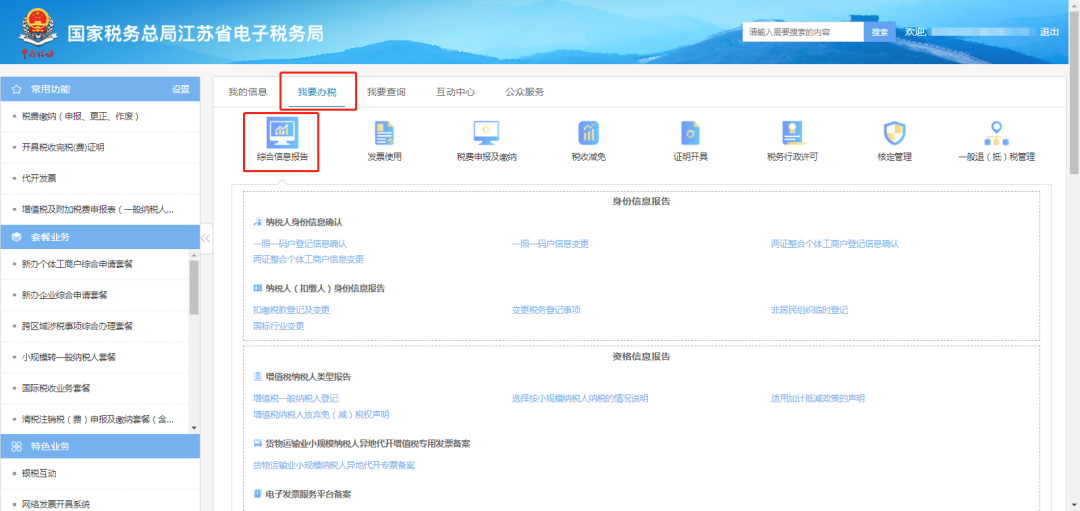The image size is (1080, 511).
Task: Click 货物运输业小规模纳税人异地代开专票备案 link
Action: 334,465
